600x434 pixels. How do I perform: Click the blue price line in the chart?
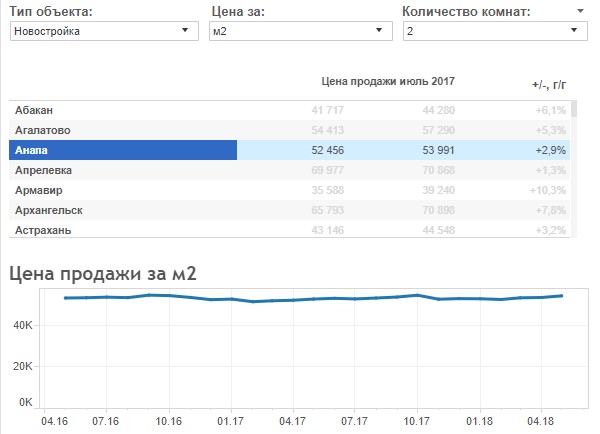pyautogui.click(x=300, y=299)
